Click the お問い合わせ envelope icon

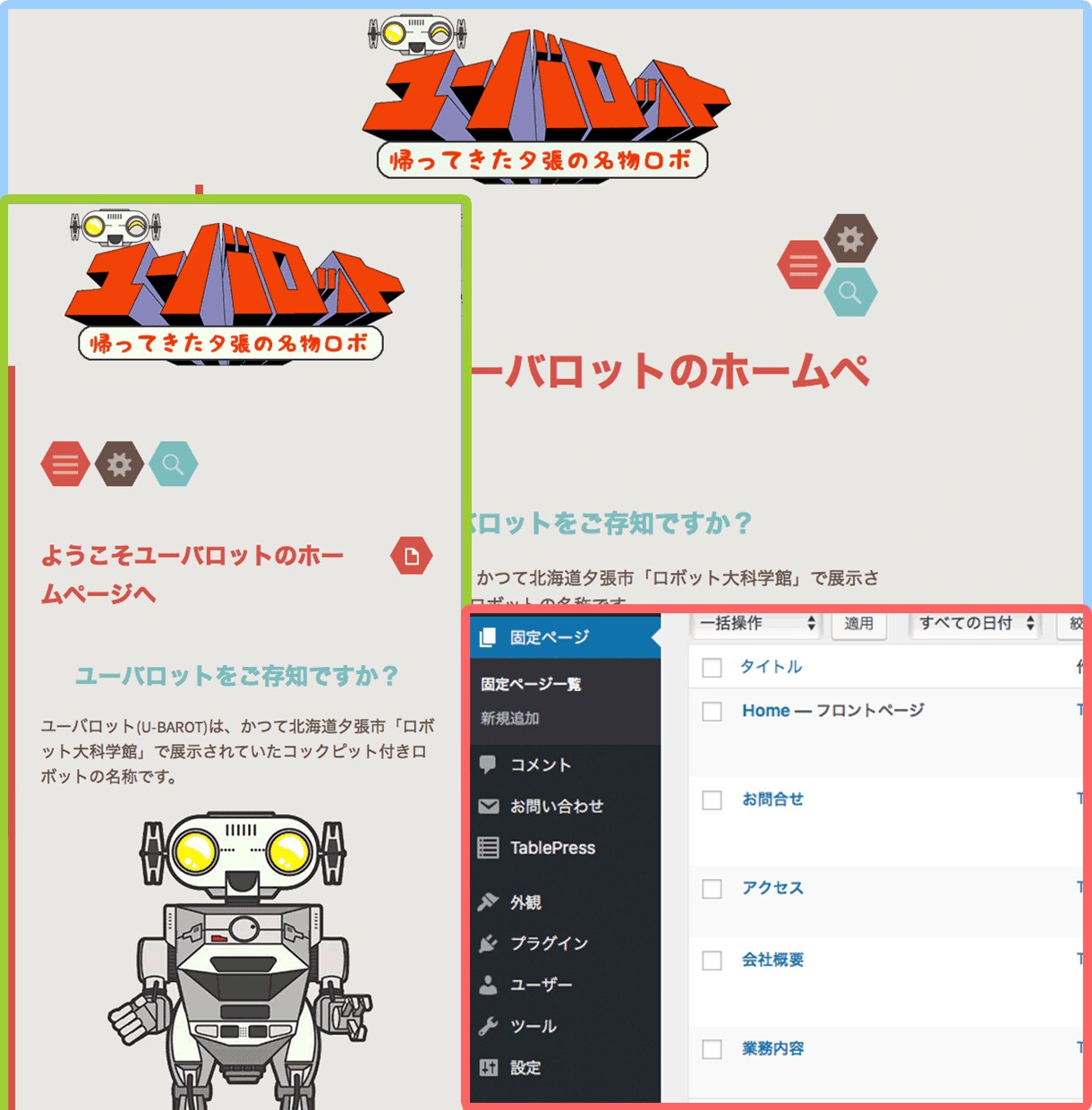[488, 807]
